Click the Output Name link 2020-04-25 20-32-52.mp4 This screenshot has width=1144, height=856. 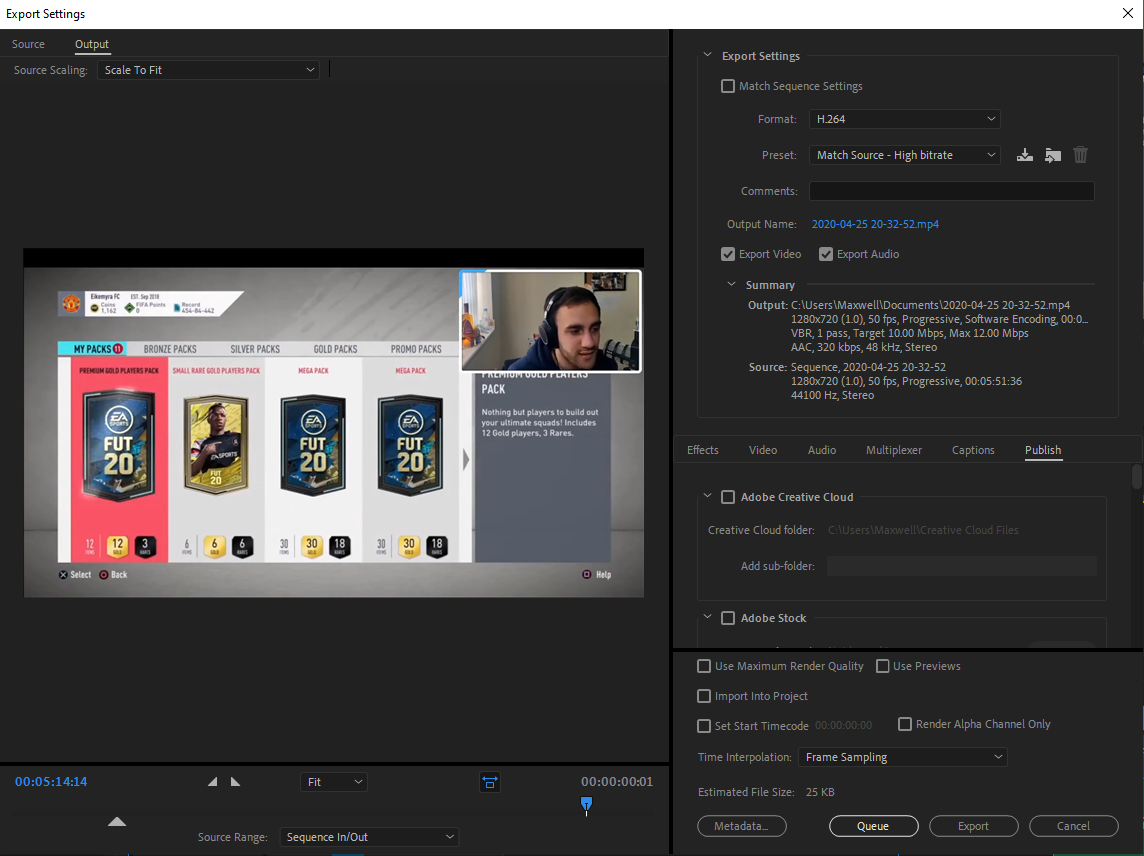pos(875,223)
